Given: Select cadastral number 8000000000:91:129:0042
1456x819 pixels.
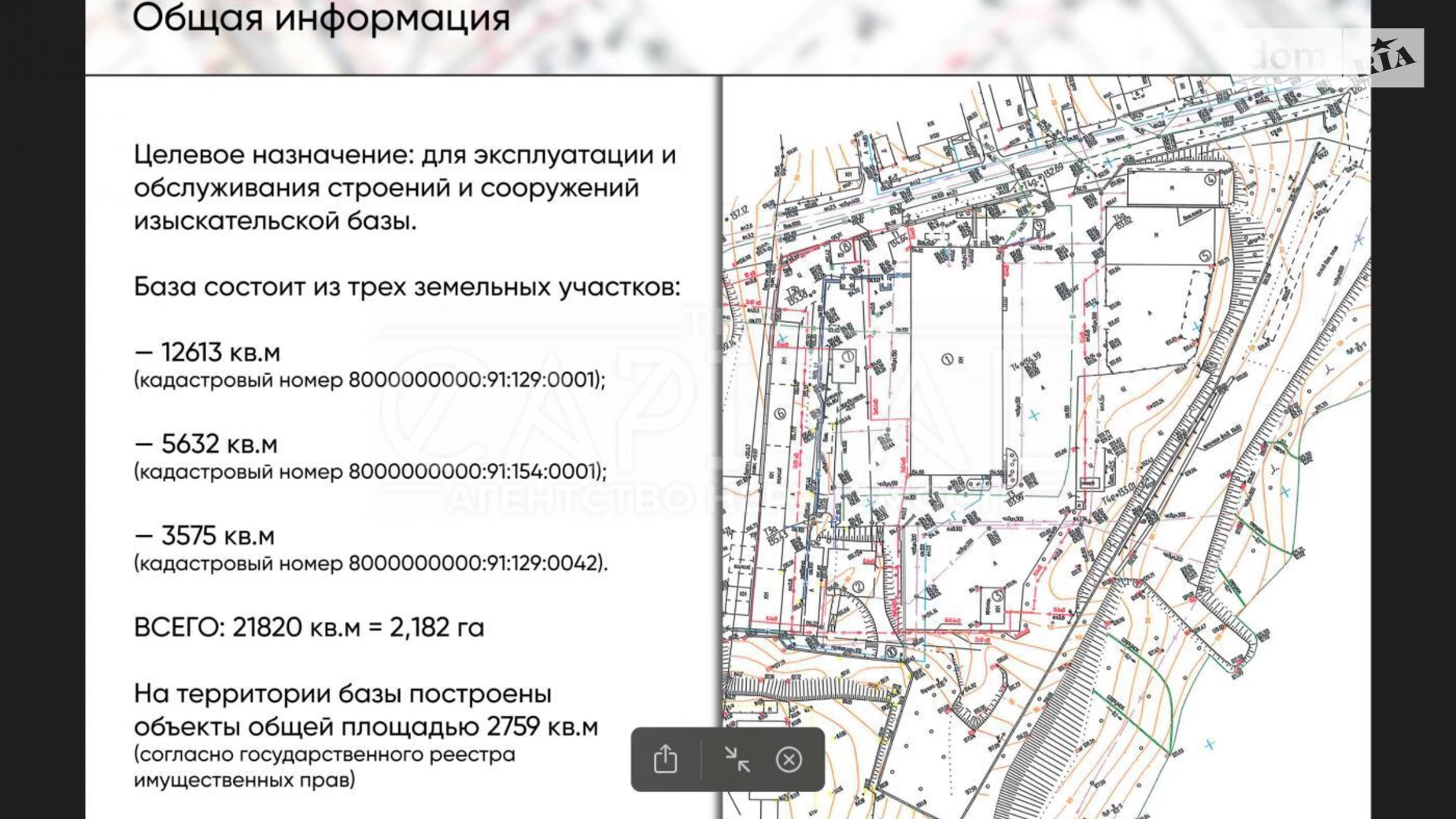Looking at the screenshot, I should [x=475, y=563].
